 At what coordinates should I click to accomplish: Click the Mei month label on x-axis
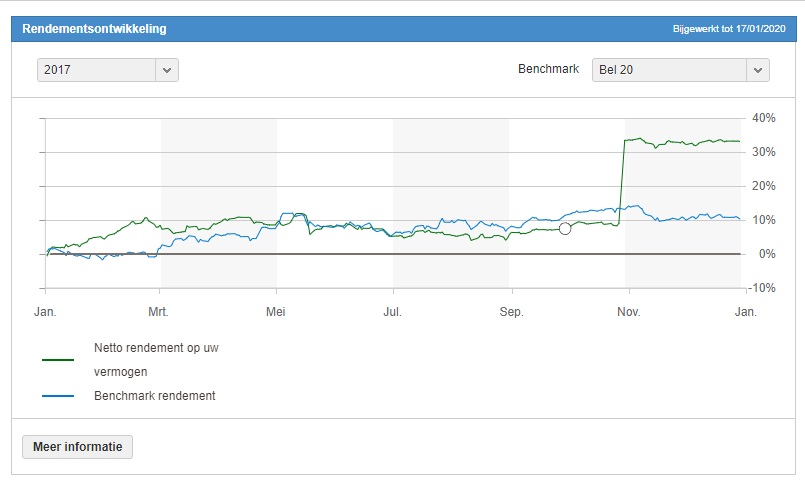pyautogui.click(x=276, y=312)
